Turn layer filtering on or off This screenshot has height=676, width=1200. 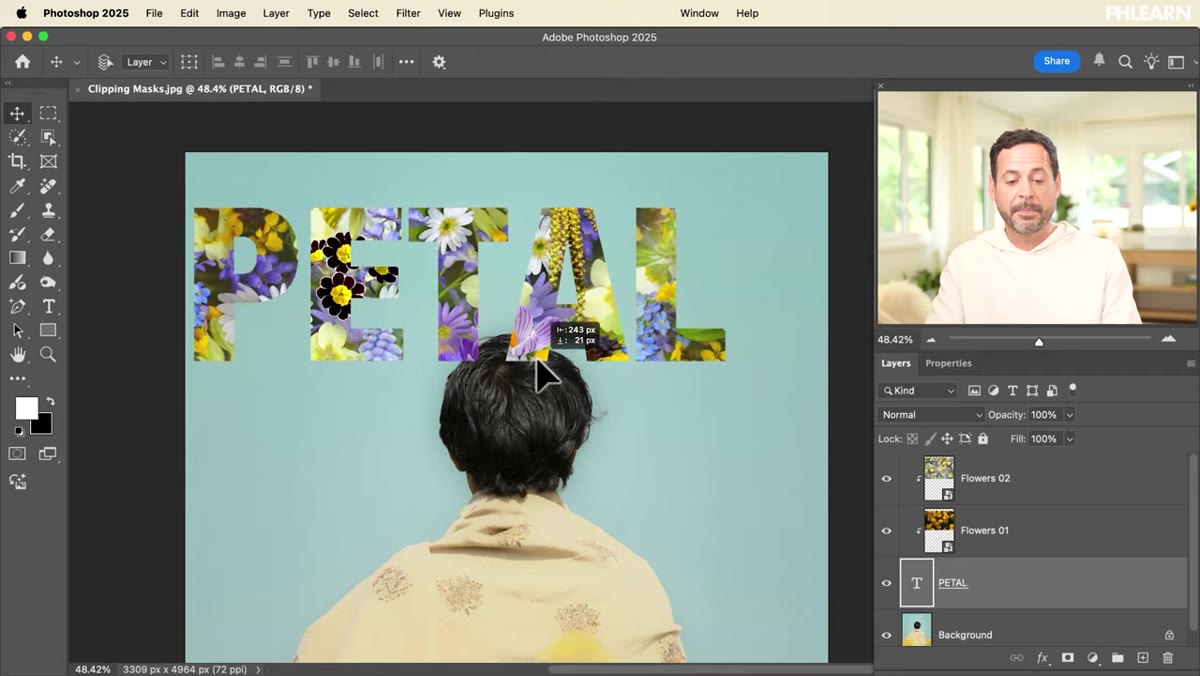pyautogui.click(x=1073, y=390)
